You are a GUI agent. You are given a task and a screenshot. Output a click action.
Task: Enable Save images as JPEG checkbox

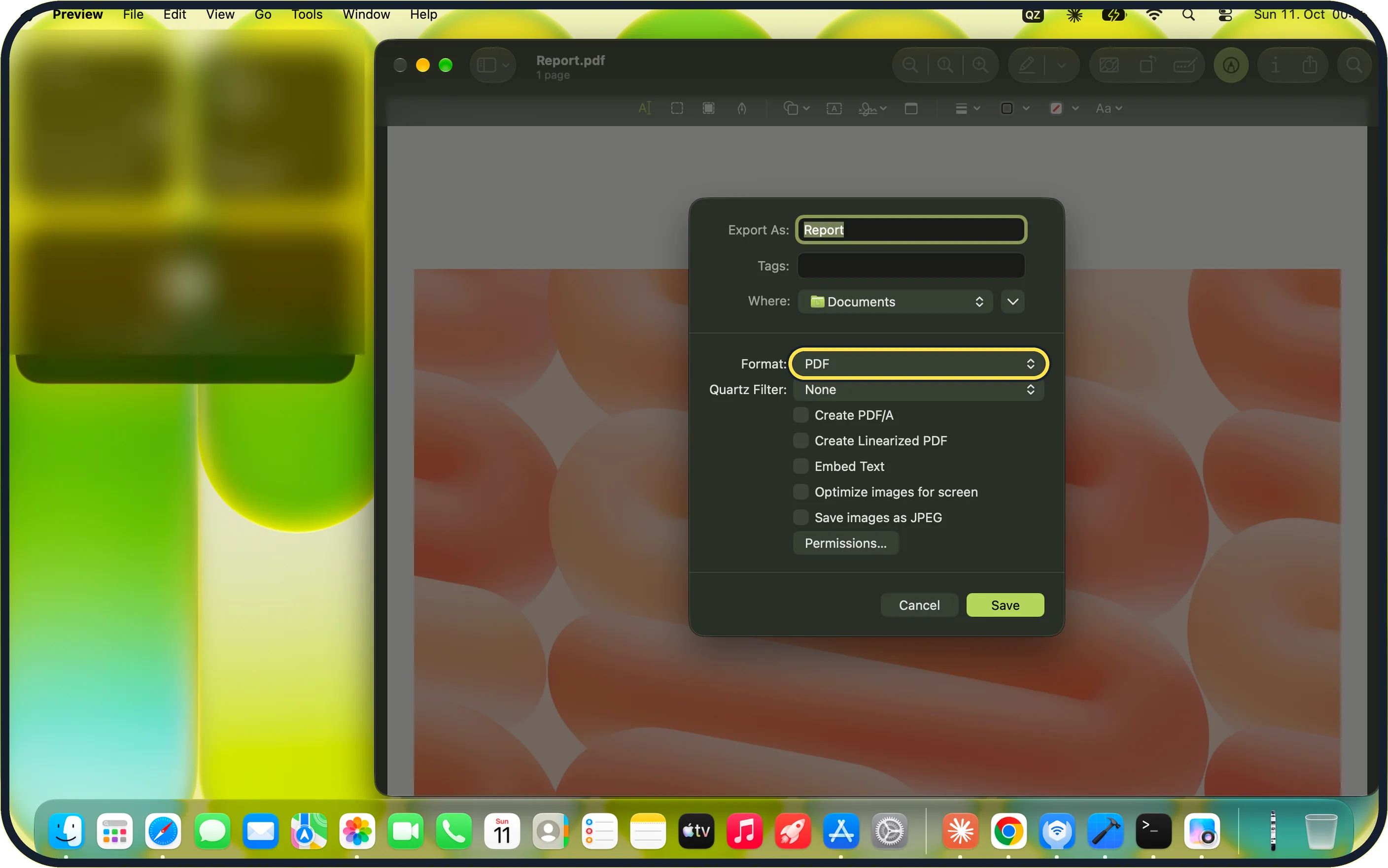coord(800,517)
